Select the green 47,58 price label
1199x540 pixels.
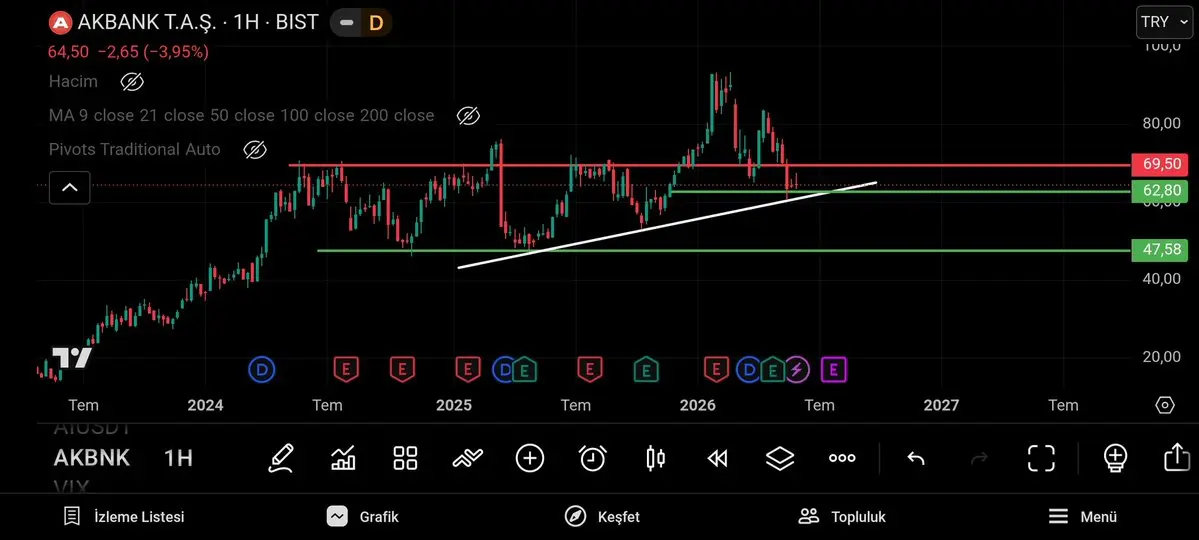pos(1162,250)
